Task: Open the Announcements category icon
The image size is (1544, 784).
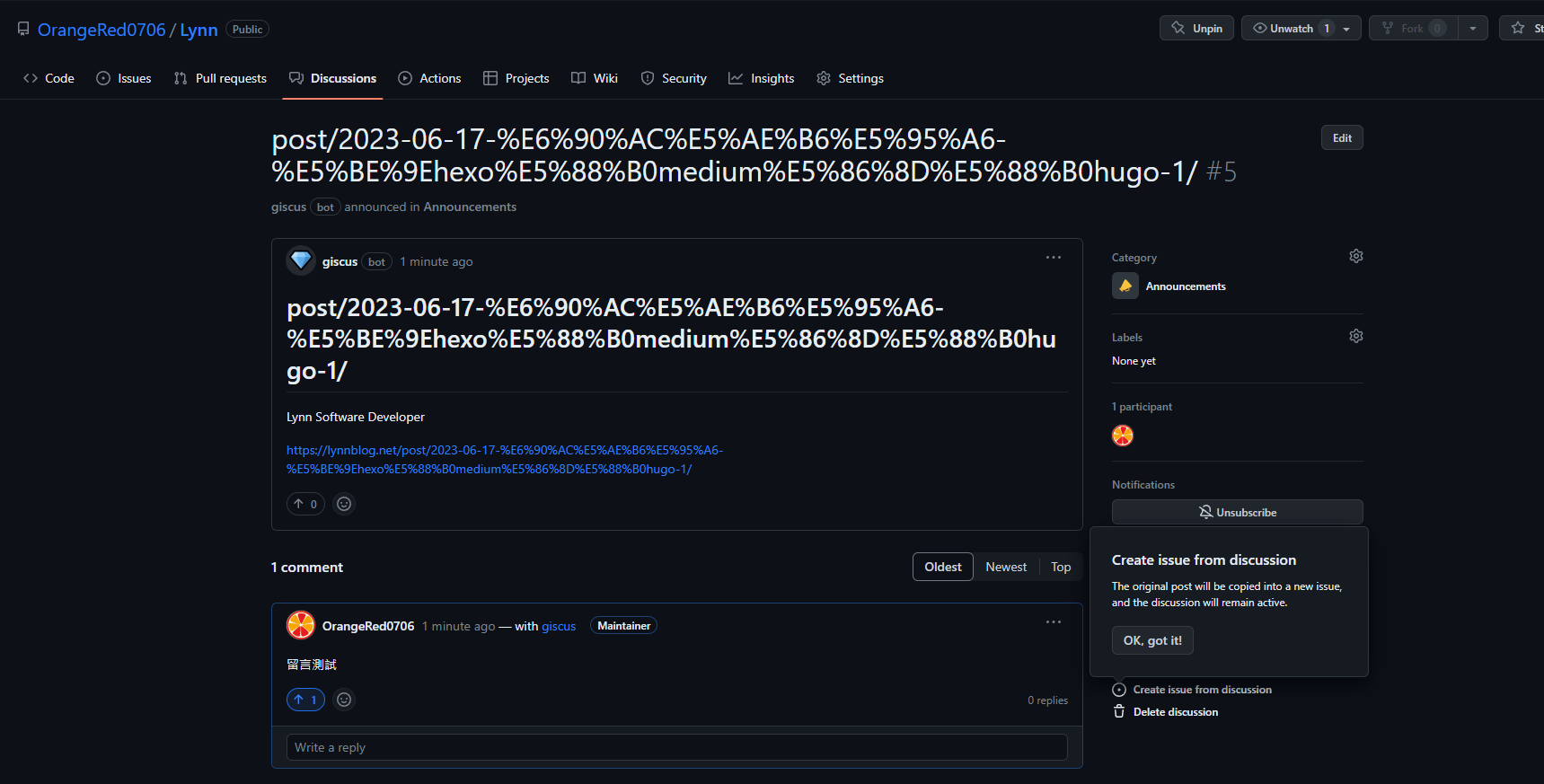Action: tap(1125, 286)
